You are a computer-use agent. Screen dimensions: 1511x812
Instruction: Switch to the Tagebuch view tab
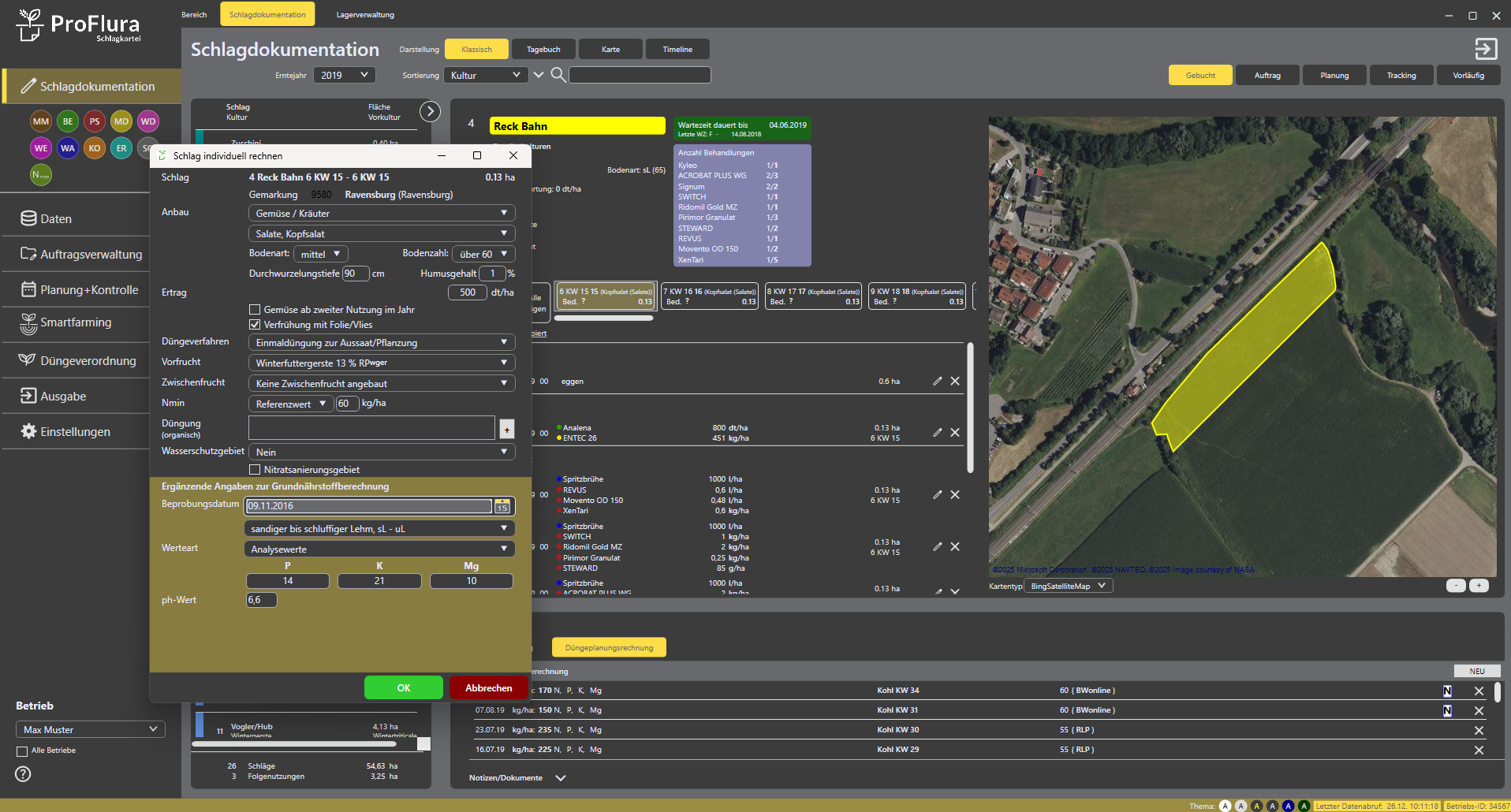tap(543, 49)
